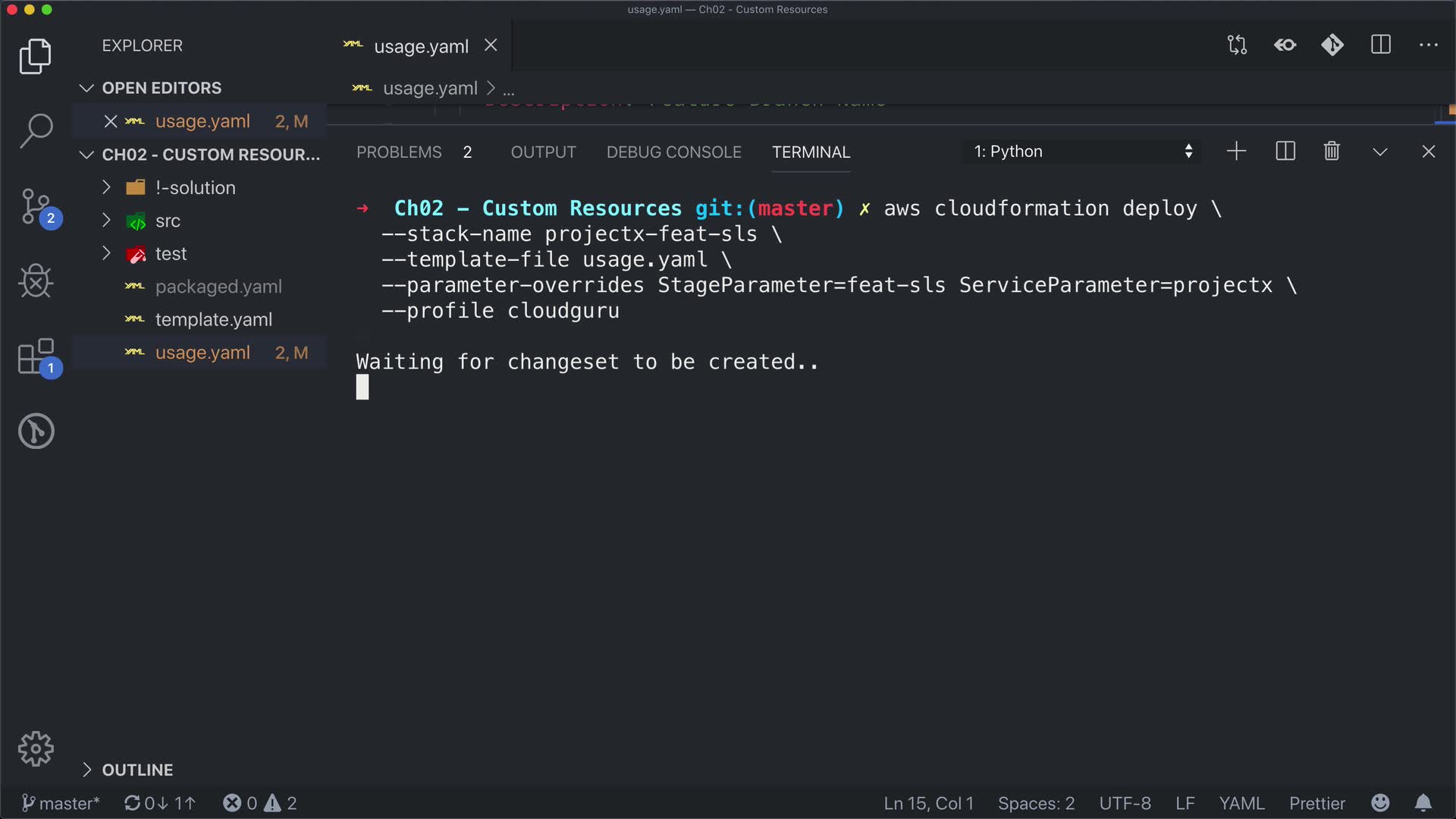Open the Extensions view in activity bar
Viewport: 1456px width, 819px height.
(36, 356)
